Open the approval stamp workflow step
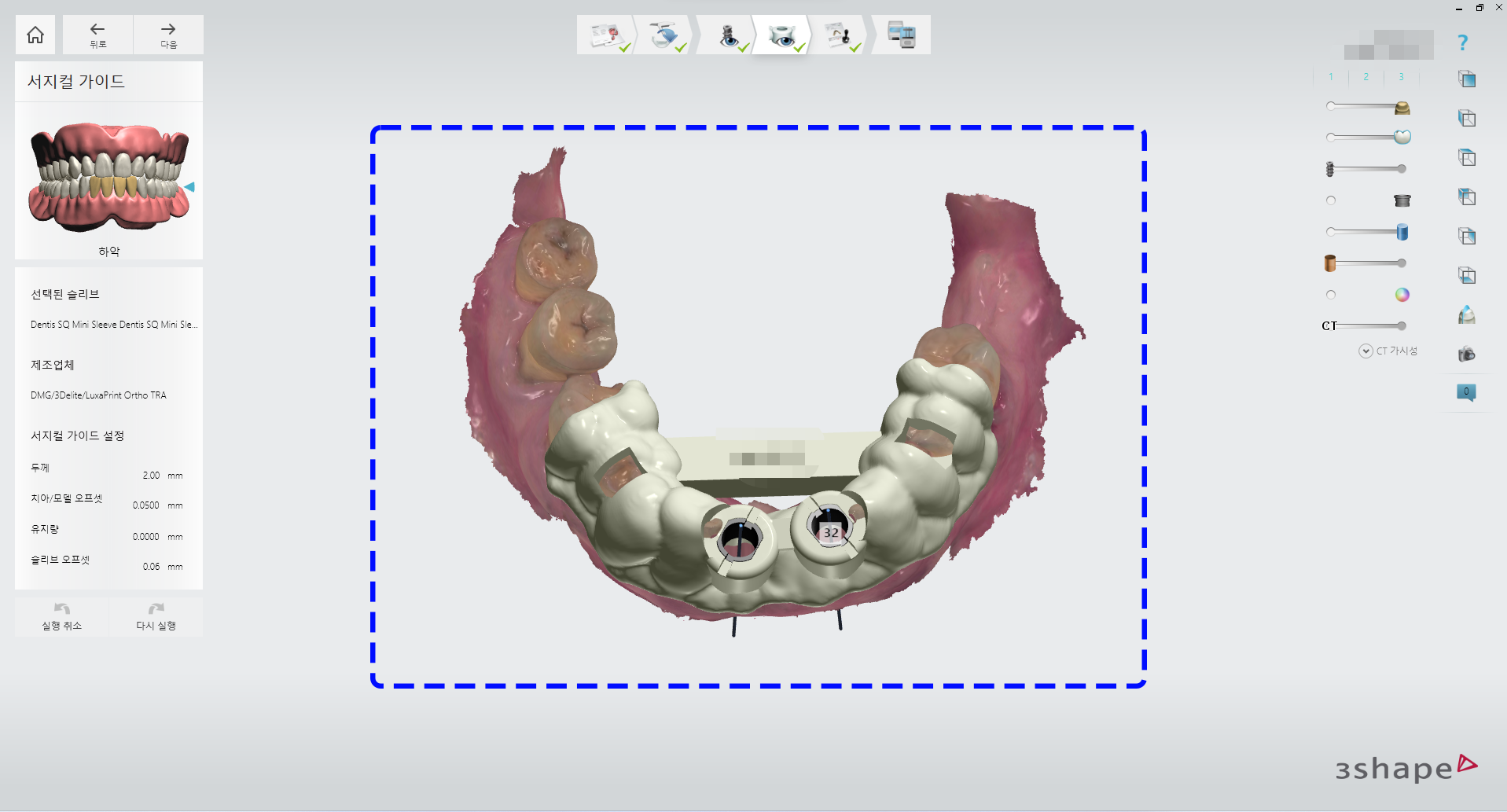1507x812 pixels. click(x=839, y=35)
